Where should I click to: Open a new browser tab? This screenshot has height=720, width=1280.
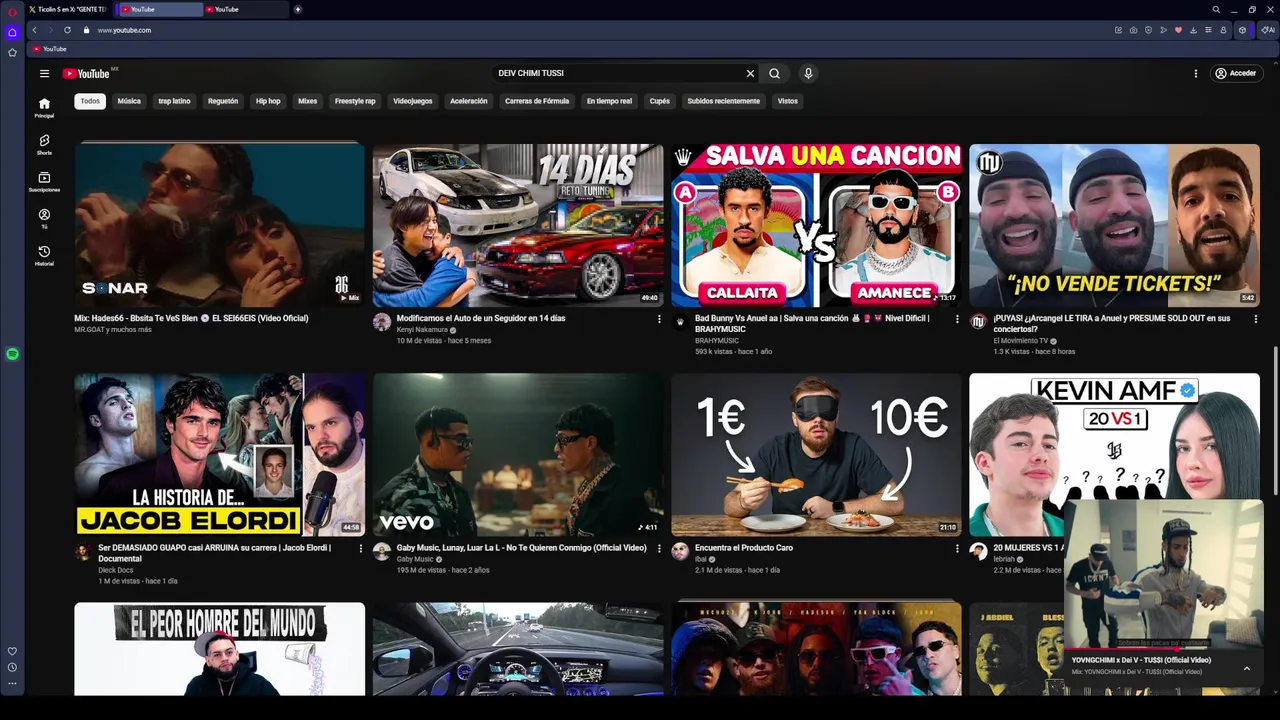pyautogui.click(x=297, y=9)
